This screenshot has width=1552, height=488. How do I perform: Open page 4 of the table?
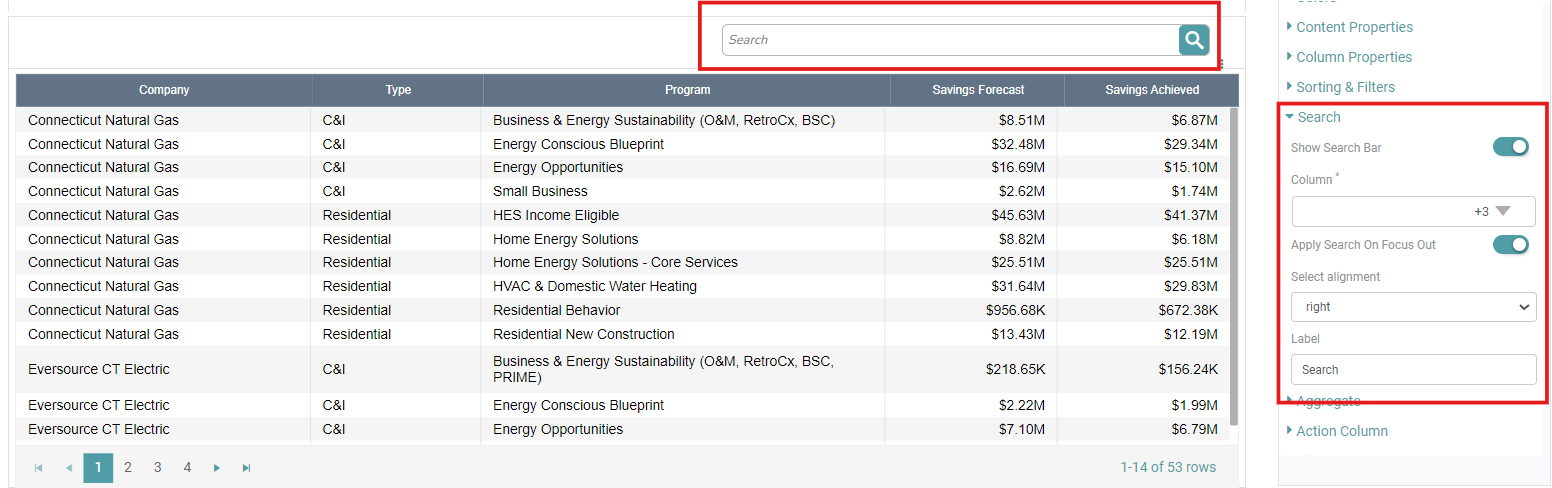[187, 467]
